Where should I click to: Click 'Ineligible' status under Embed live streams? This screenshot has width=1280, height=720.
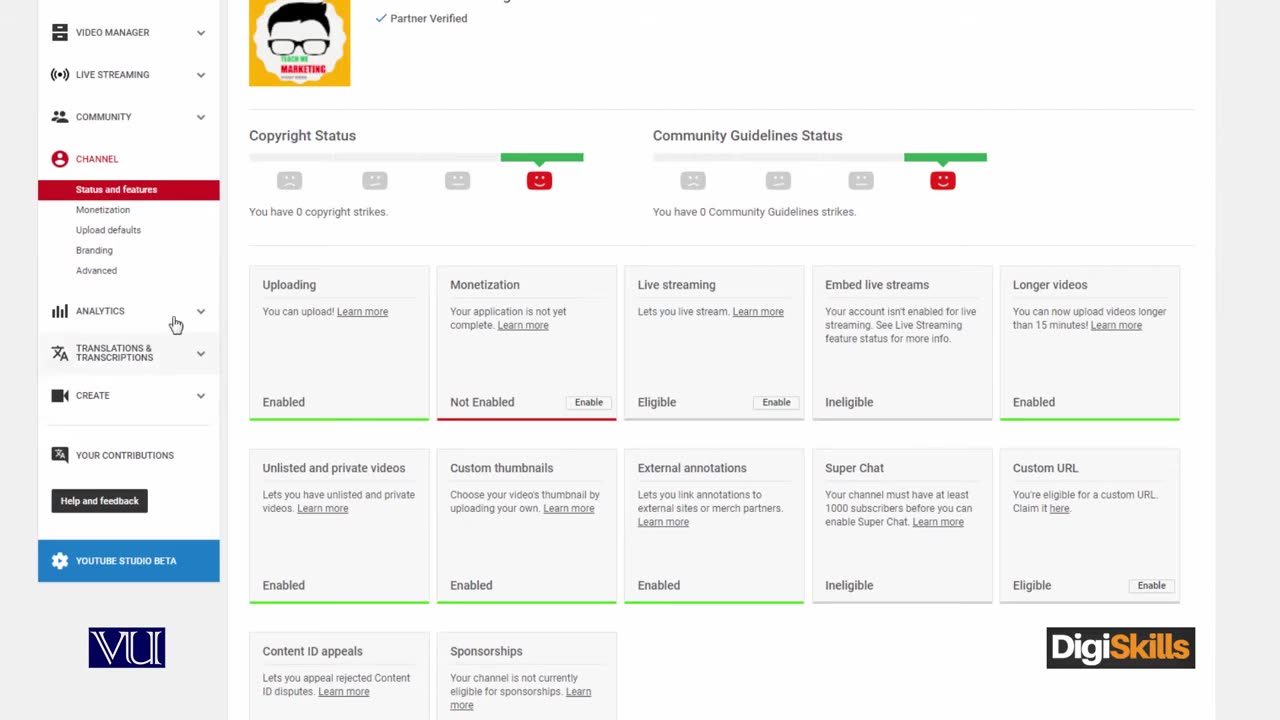849,402
